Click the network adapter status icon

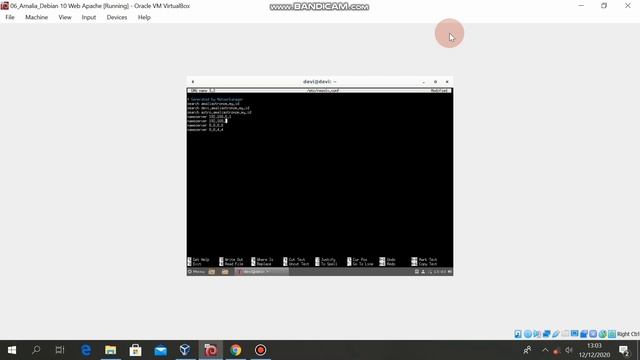click(546, 334)
